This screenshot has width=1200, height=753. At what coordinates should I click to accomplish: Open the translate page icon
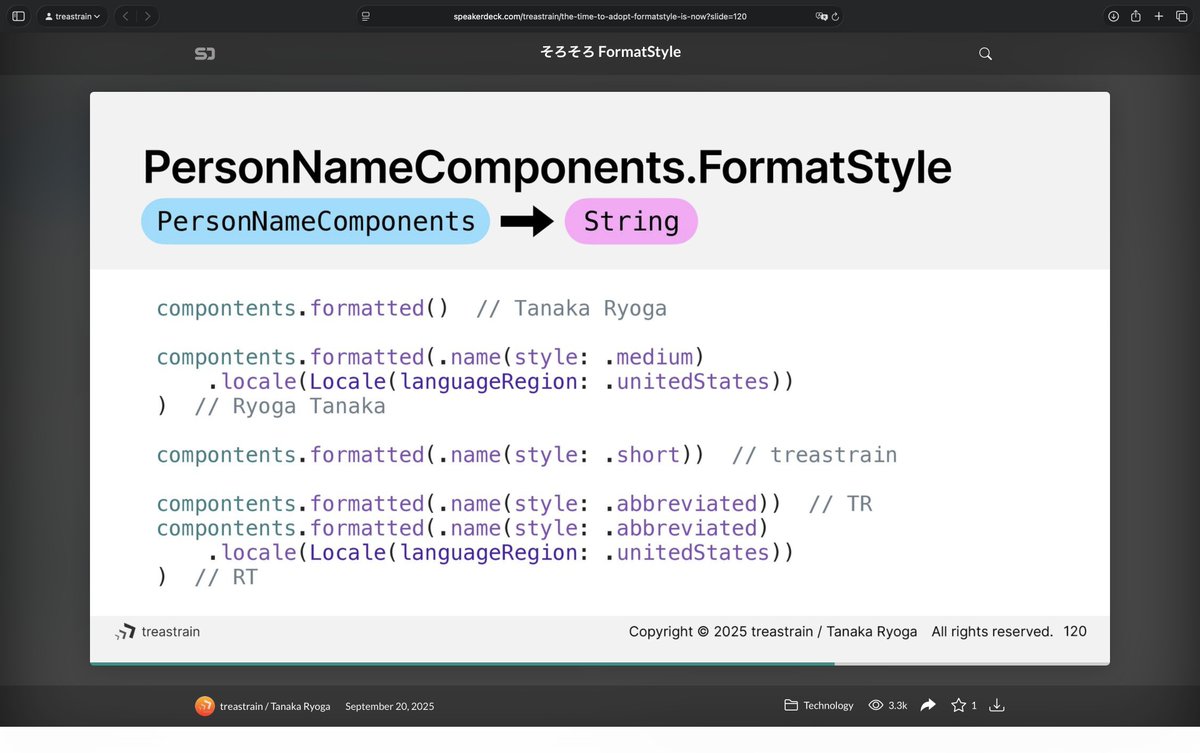click(x=821, y=16)
